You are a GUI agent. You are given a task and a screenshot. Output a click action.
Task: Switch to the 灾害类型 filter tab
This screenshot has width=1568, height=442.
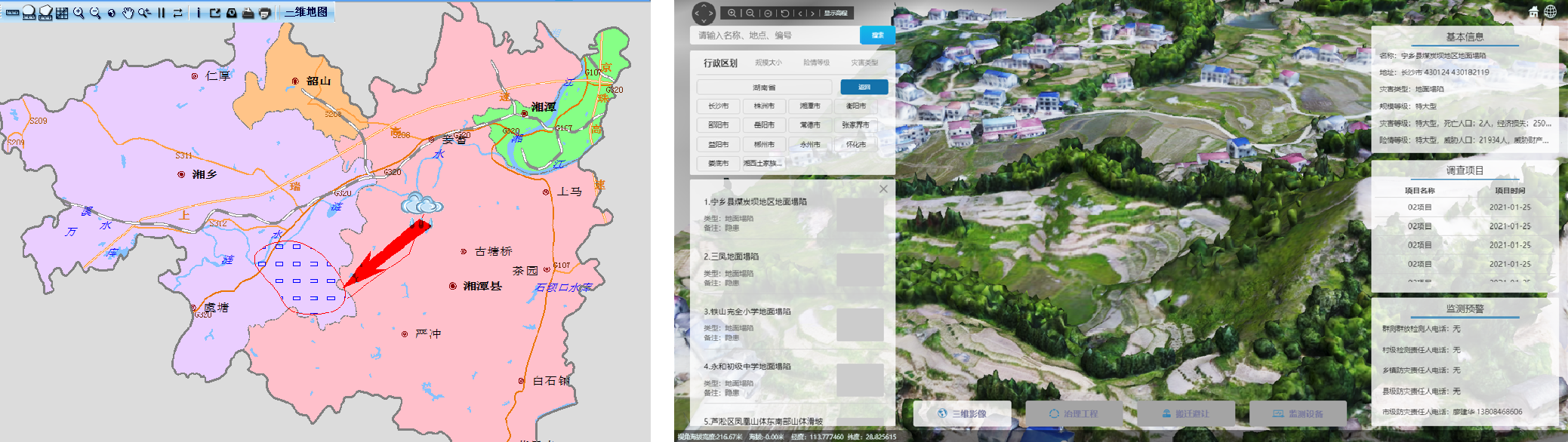tap(864, 63)
